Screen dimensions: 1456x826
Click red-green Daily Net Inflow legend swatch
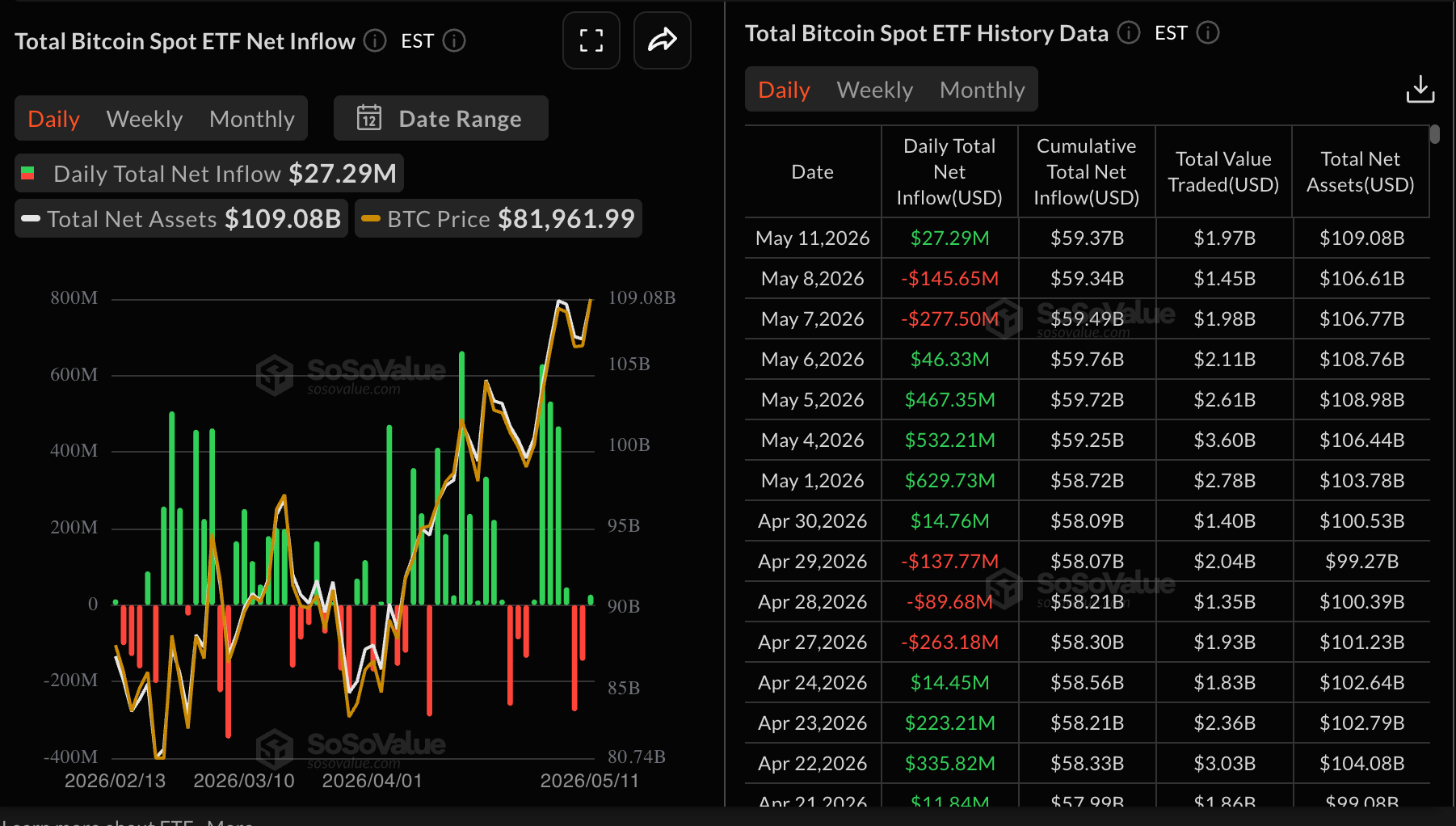(27, 173)
